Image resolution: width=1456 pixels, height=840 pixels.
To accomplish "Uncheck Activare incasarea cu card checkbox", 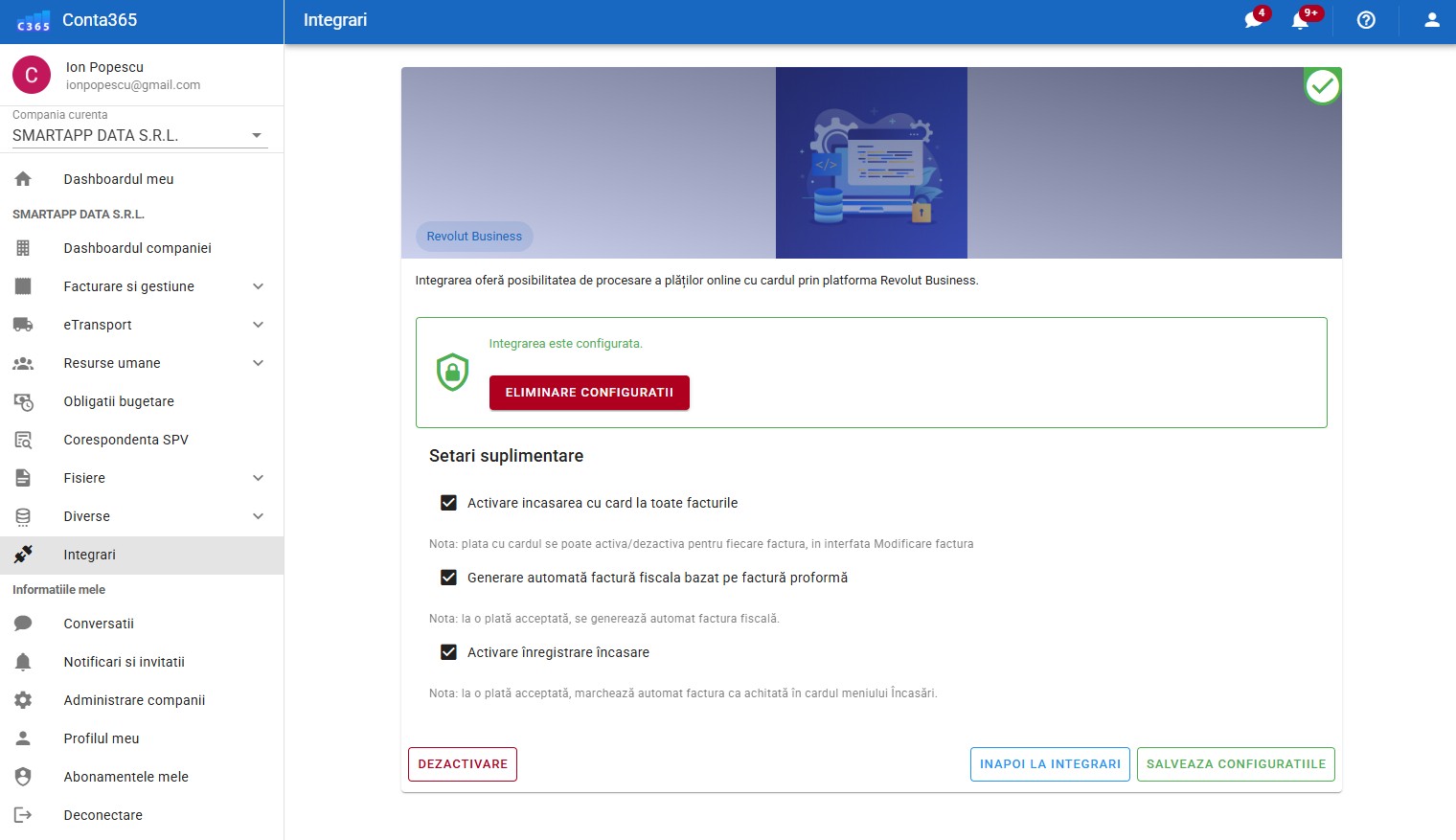I will click(x=448, y=503).
